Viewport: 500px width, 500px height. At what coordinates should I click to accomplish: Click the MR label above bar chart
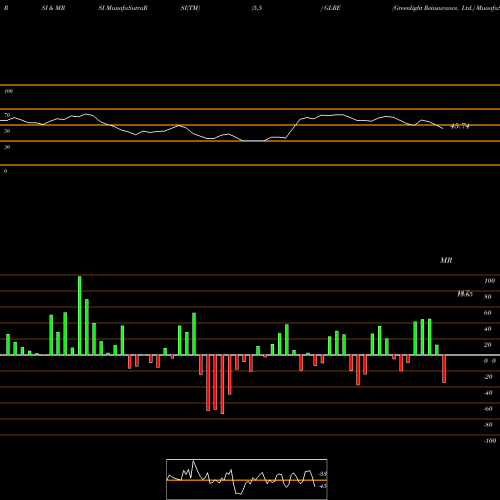point(446,260)
